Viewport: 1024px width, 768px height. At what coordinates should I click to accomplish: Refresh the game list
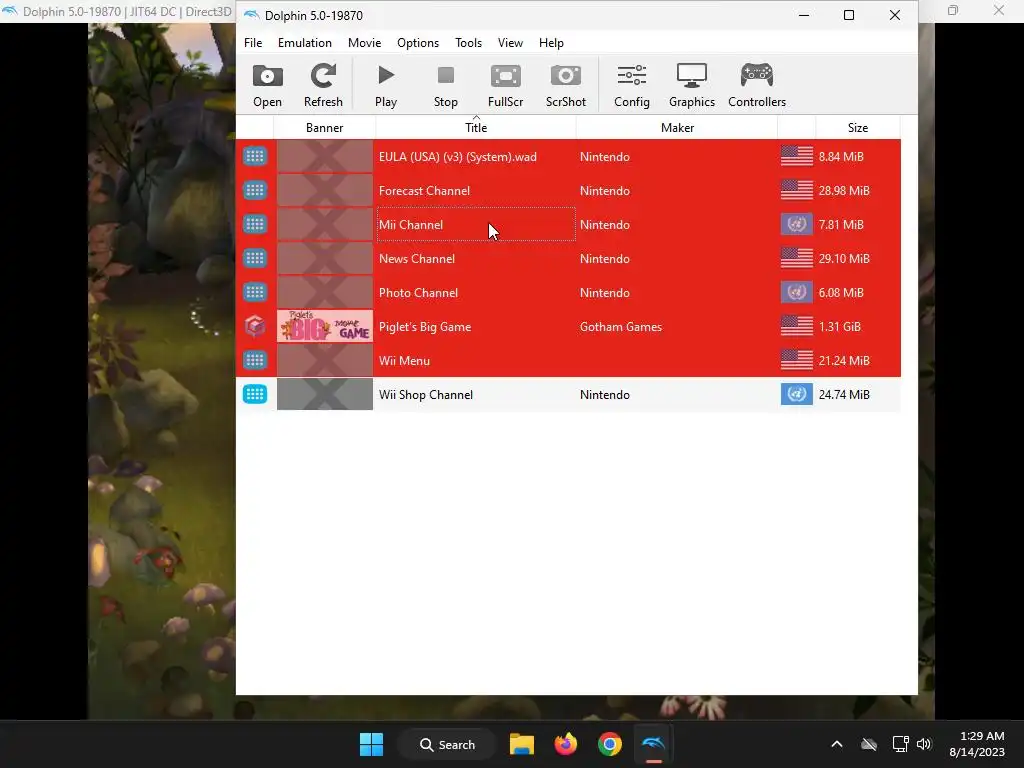coord(323,86)
